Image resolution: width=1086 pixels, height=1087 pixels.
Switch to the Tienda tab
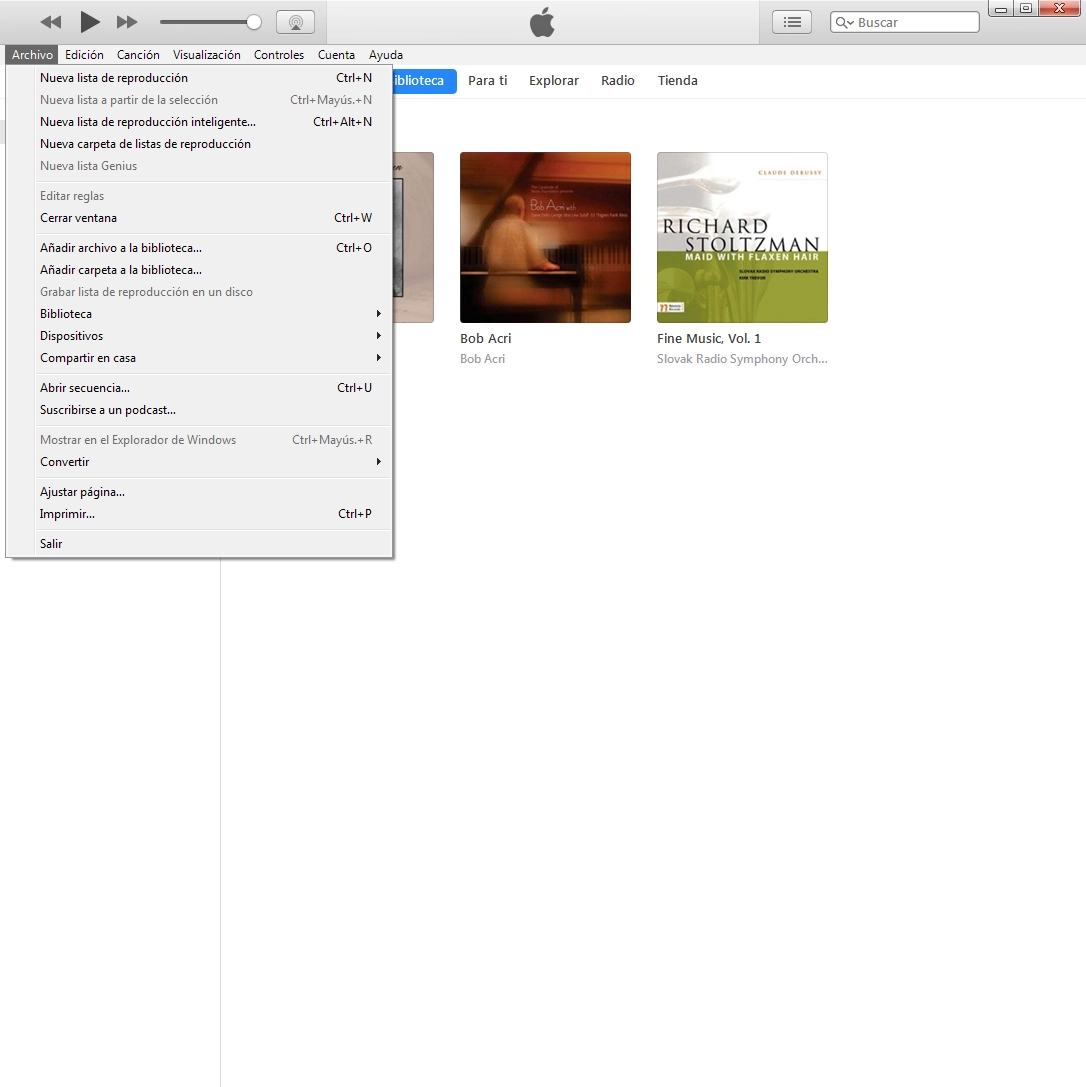[x=677, y=81]
